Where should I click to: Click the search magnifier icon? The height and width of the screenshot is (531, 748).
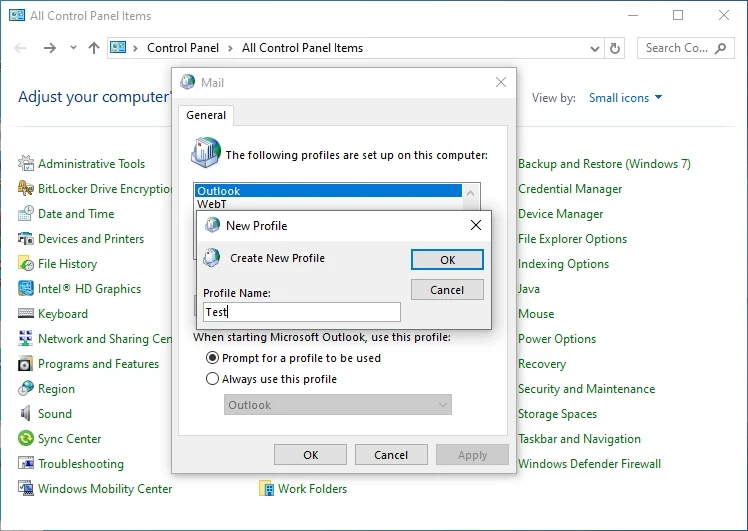click(x=721, y=48)
